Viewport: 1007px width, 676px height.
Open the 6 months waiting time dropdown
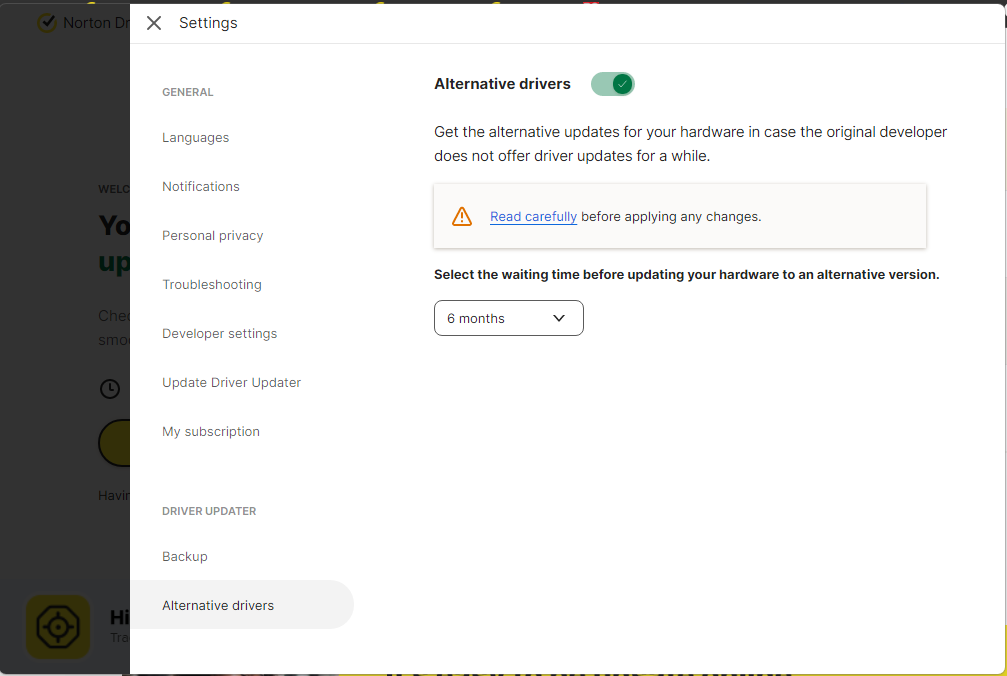point(508,318)
